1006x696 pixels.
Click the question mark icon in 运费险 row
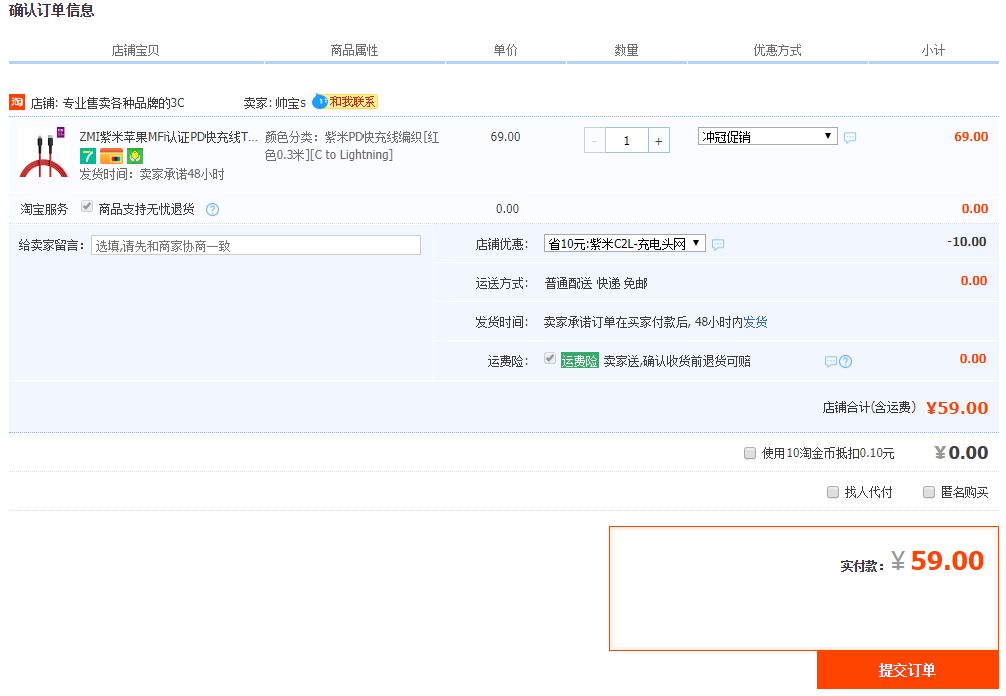(x=846, y=362)
